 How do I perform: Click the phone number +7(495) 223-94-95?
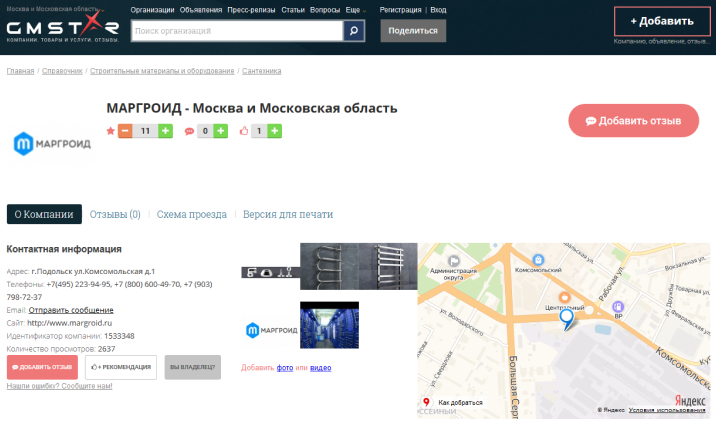79,284
